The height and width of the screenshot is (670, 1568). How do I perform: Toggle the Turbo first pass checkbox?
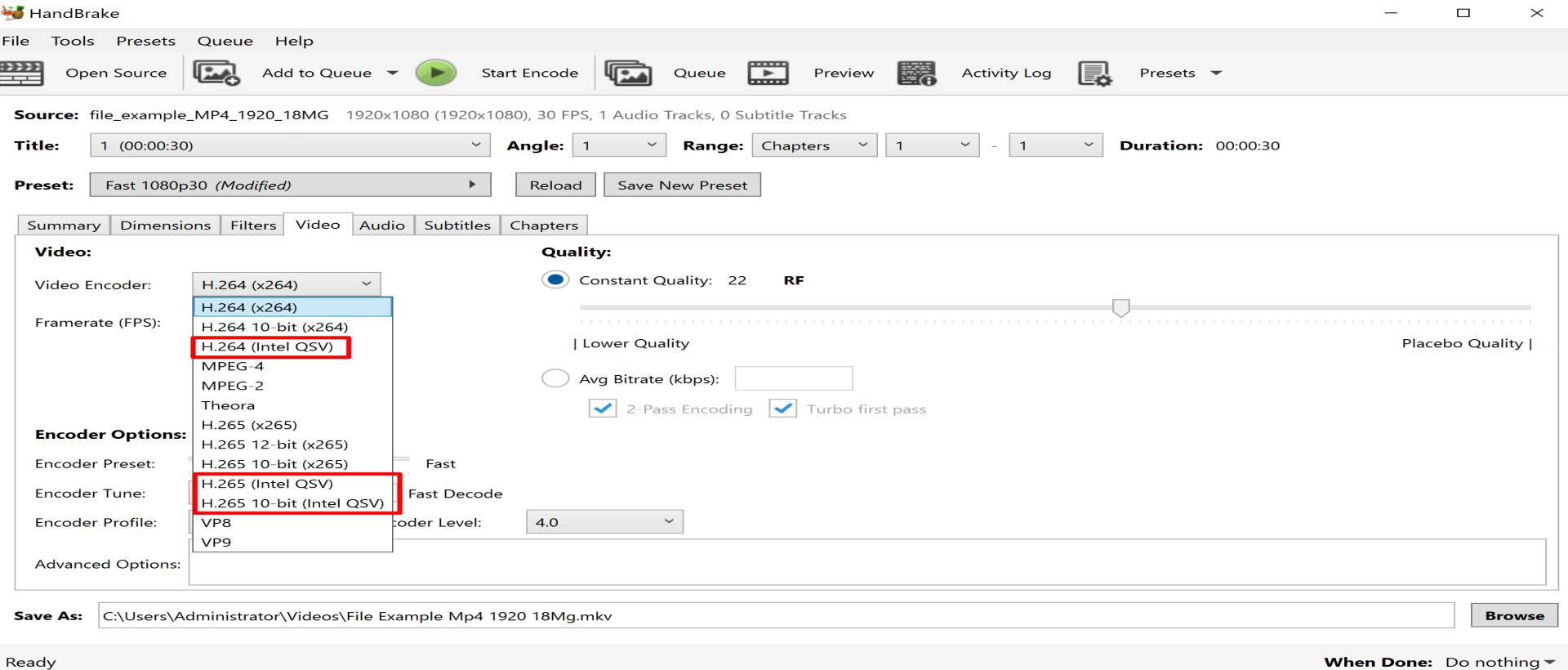click(x=783, y=409)
